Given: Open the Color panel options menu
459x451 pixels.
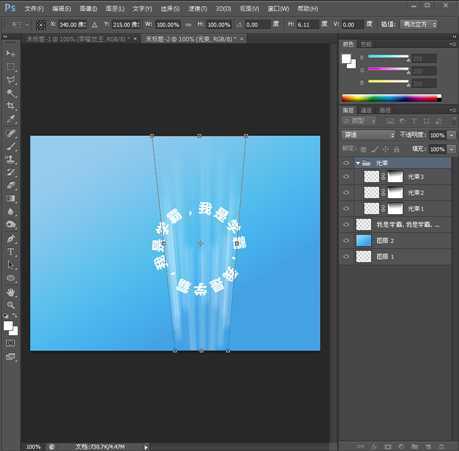Looking at the screenshot, I should coord(452,44).
